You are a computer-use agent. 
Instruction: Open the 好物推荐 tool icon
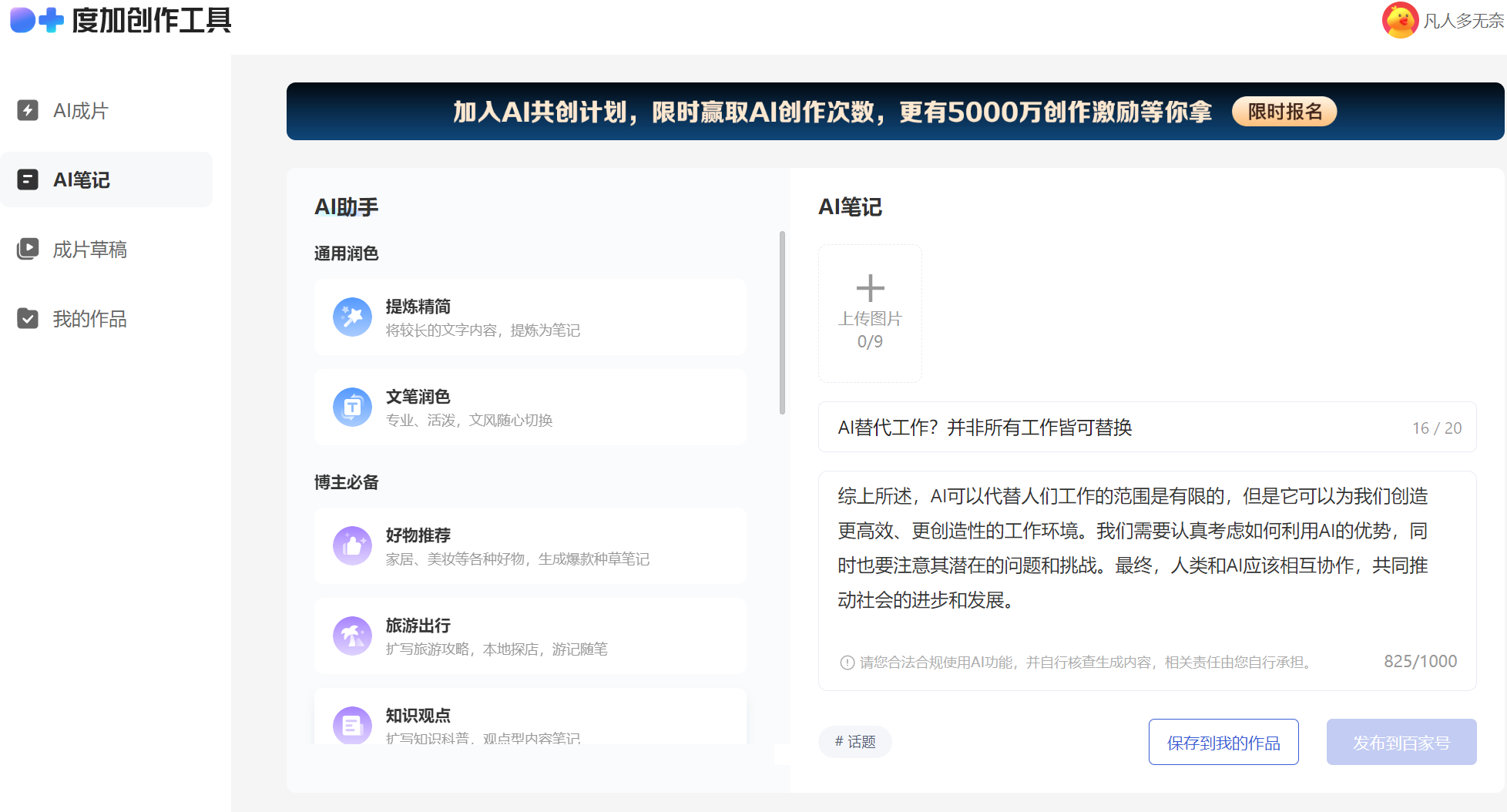tap(352, 545)
